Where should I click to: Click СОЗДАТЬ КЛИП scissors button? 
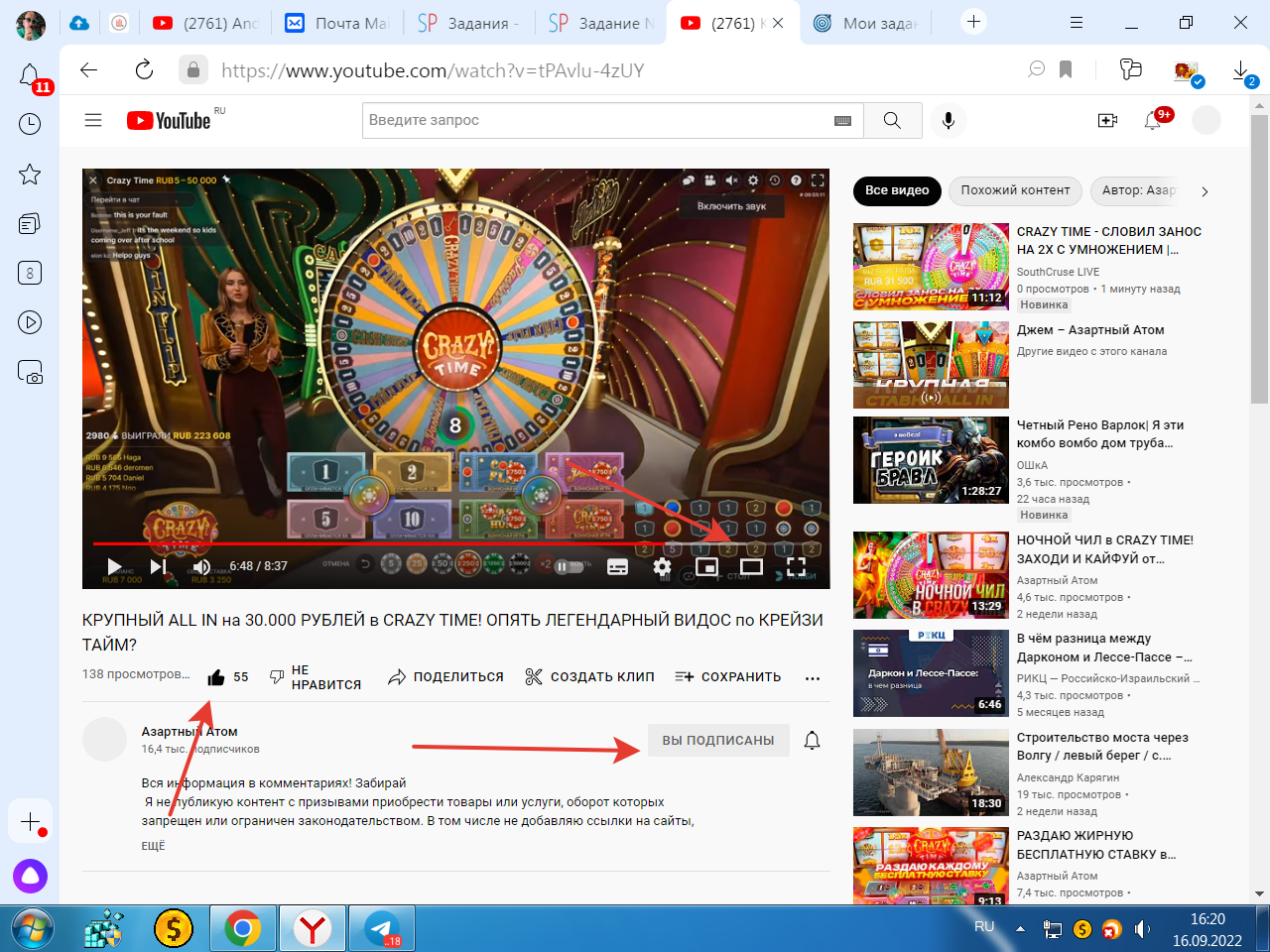589,677
